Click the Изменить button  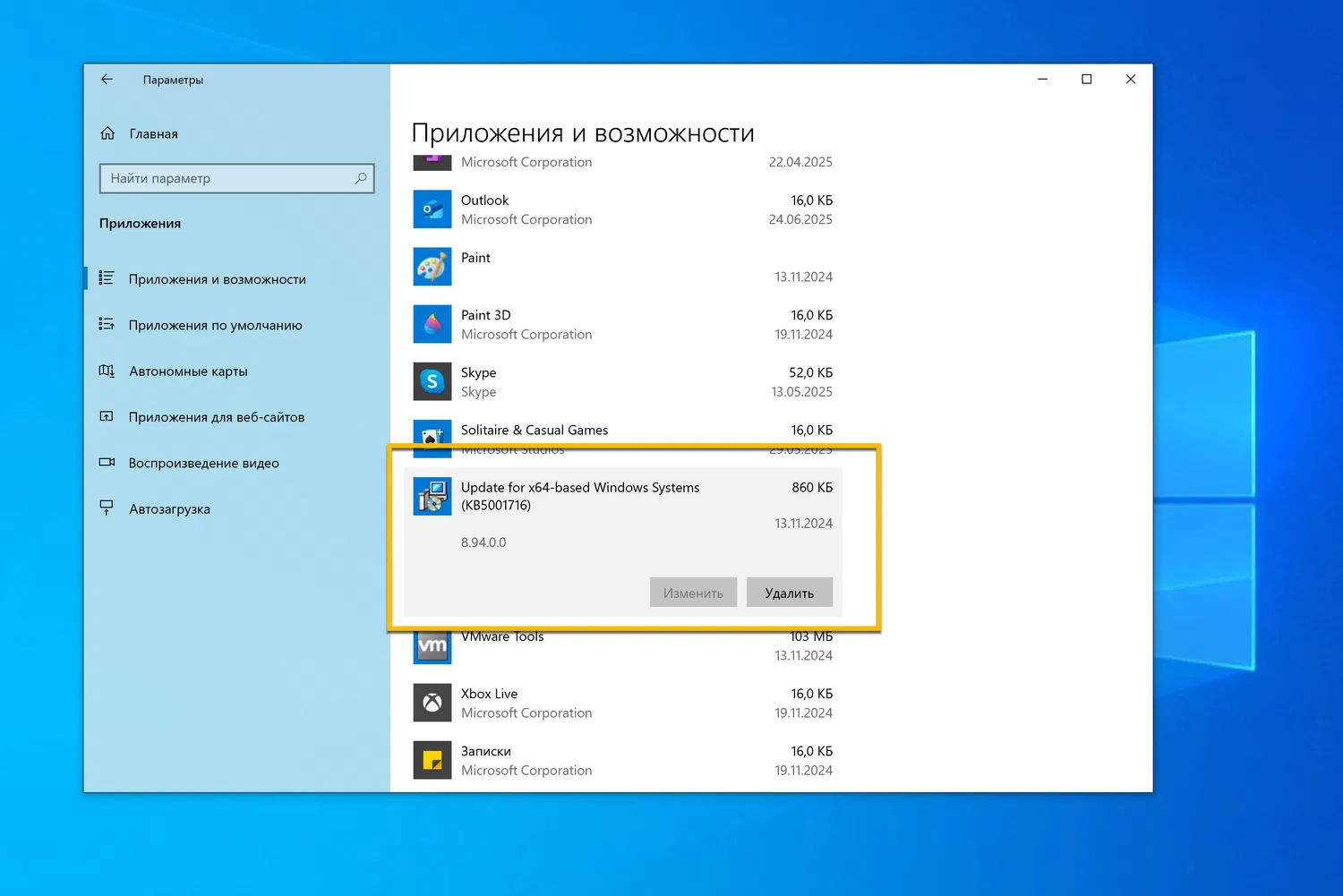tap(693, 593)
